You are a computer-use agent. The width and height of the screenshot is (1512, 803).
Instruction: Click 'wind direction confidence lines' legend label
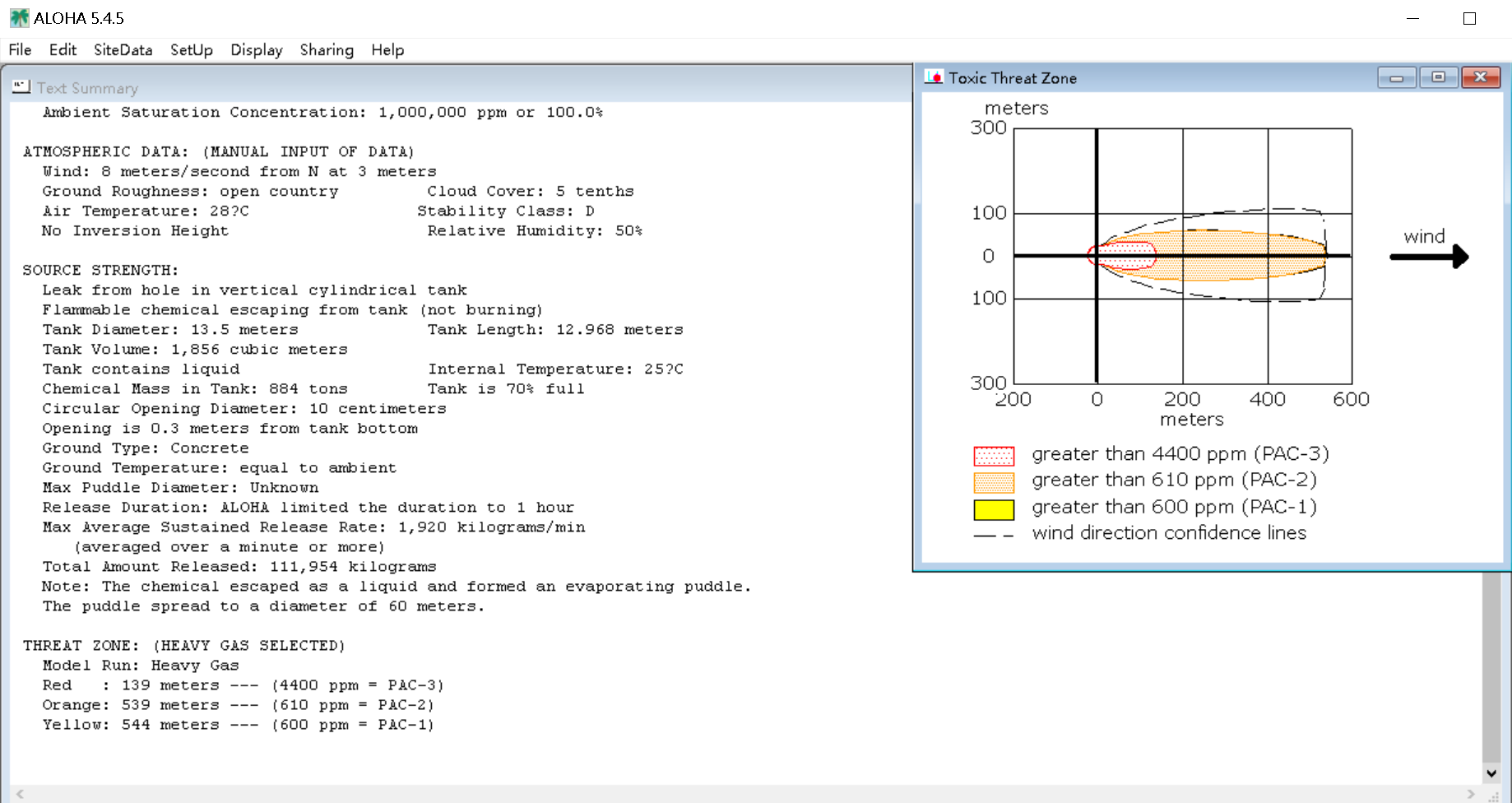(x=1169, y=533)
